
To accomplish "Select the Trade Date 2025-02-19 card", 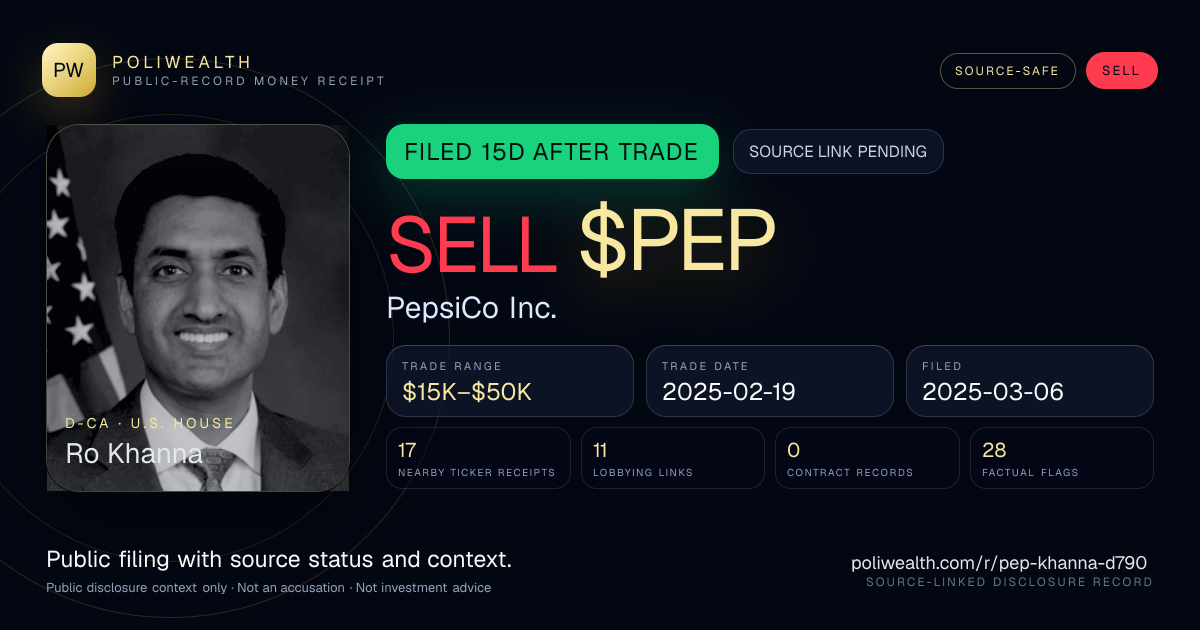I will [770, 381].
